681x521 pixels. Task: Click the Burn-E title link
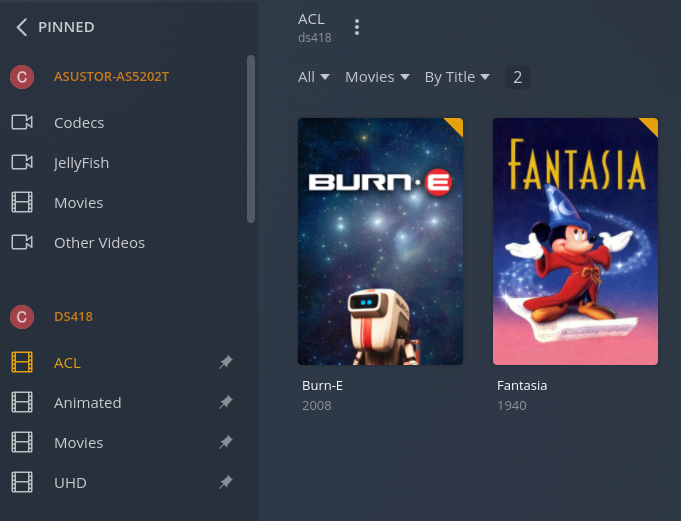[322, 386]
